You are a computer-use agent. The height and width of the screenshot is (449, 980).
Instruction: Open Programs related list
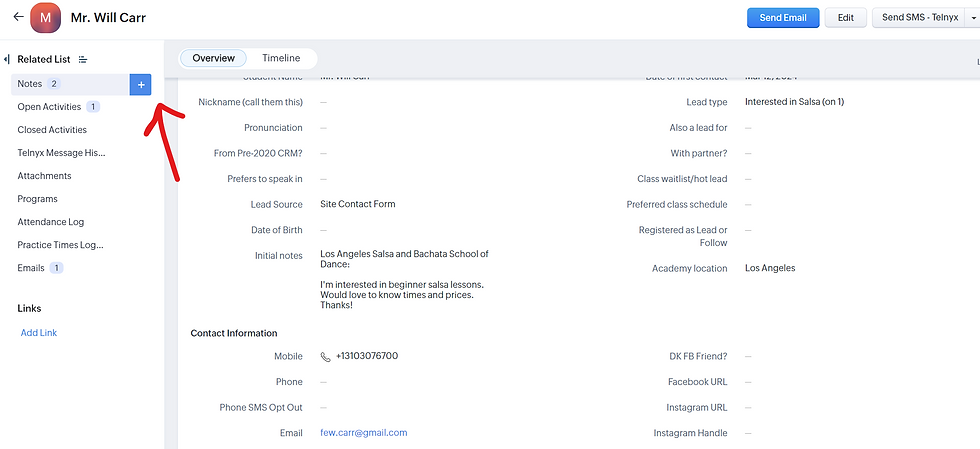[38, 199]
